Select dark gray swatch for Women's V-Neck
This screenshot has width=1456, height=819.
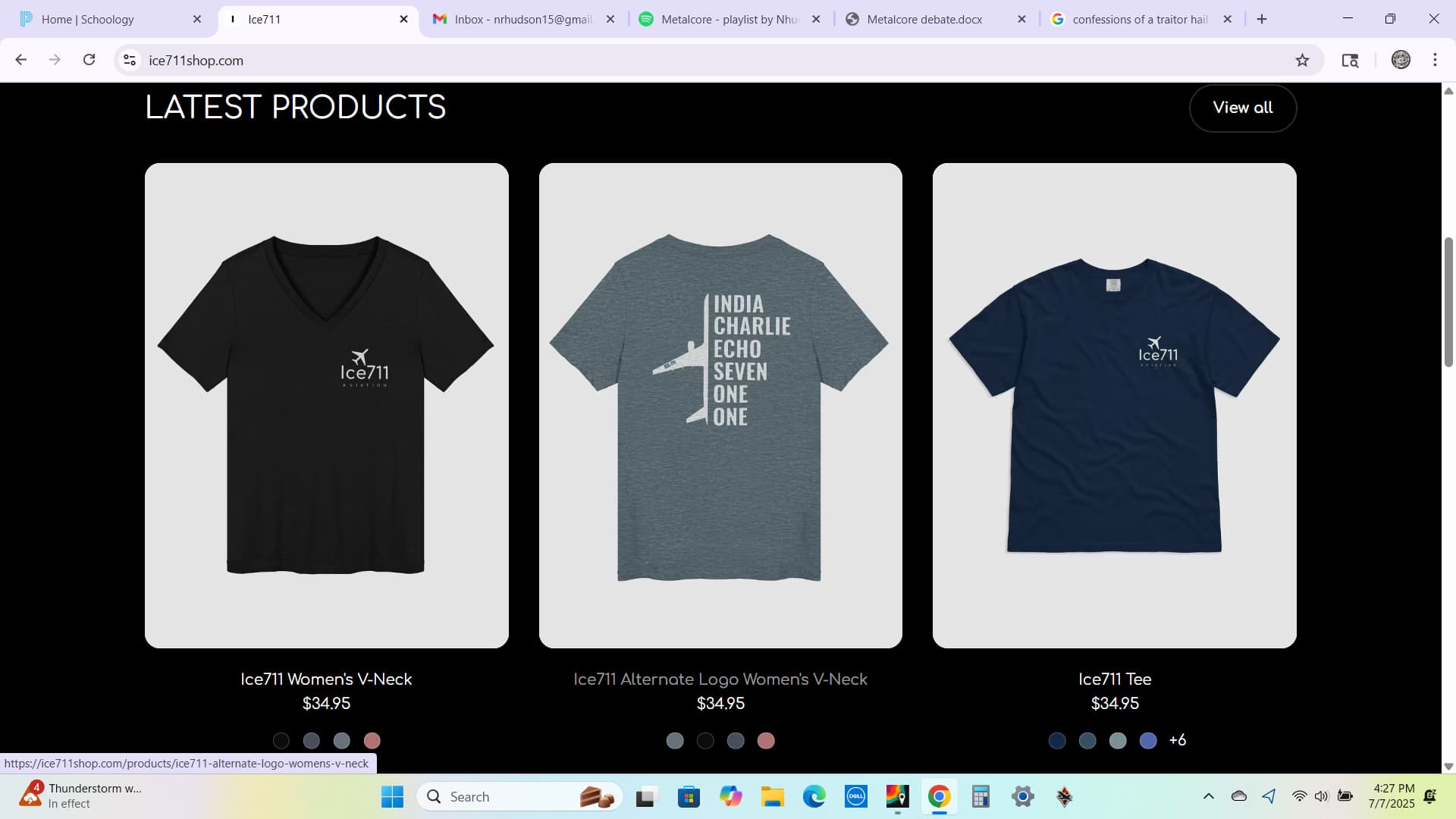[x=312, y=741]
